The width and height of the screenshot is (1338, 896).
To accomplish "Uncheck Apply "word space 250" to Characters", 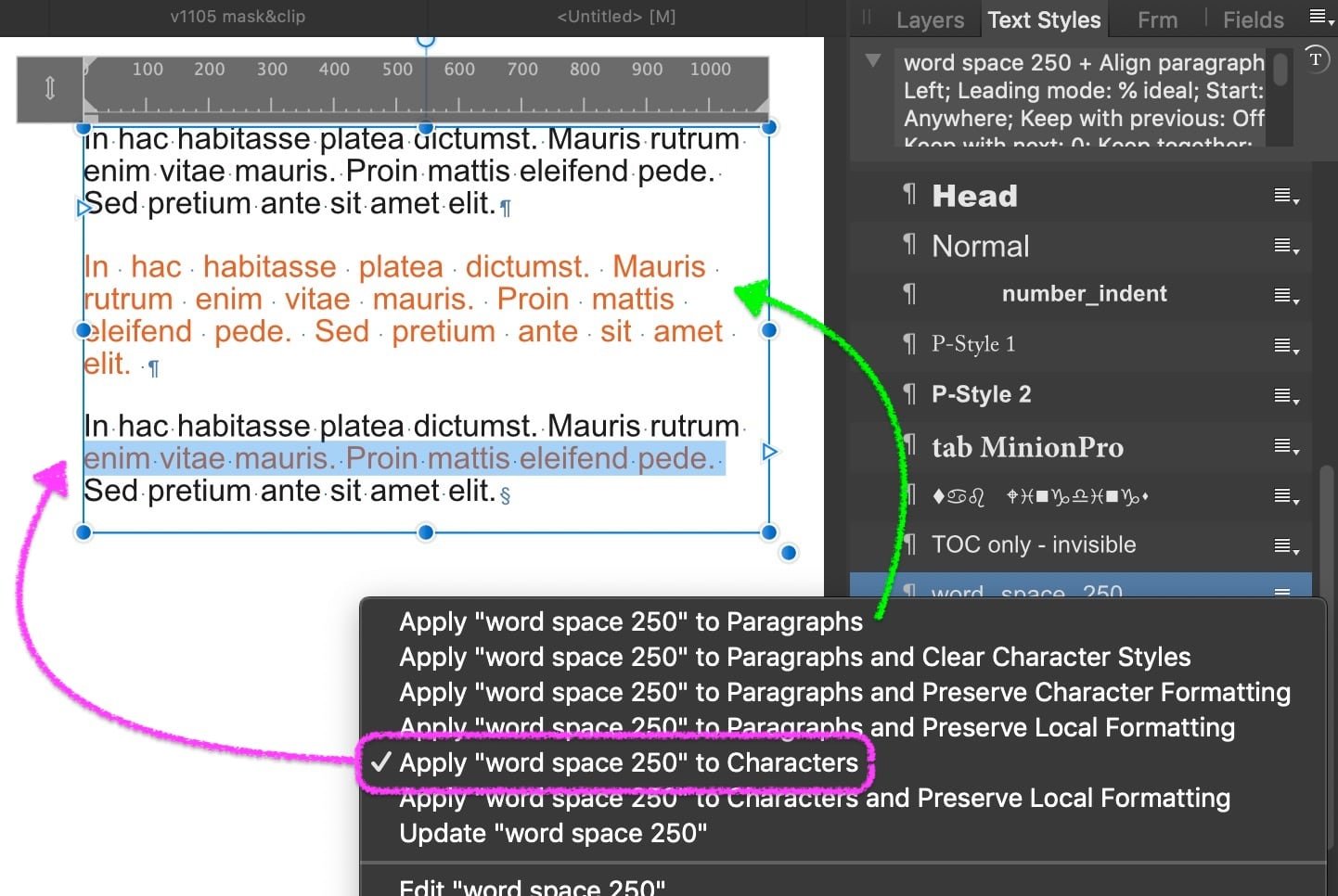I will pos(627,762).
